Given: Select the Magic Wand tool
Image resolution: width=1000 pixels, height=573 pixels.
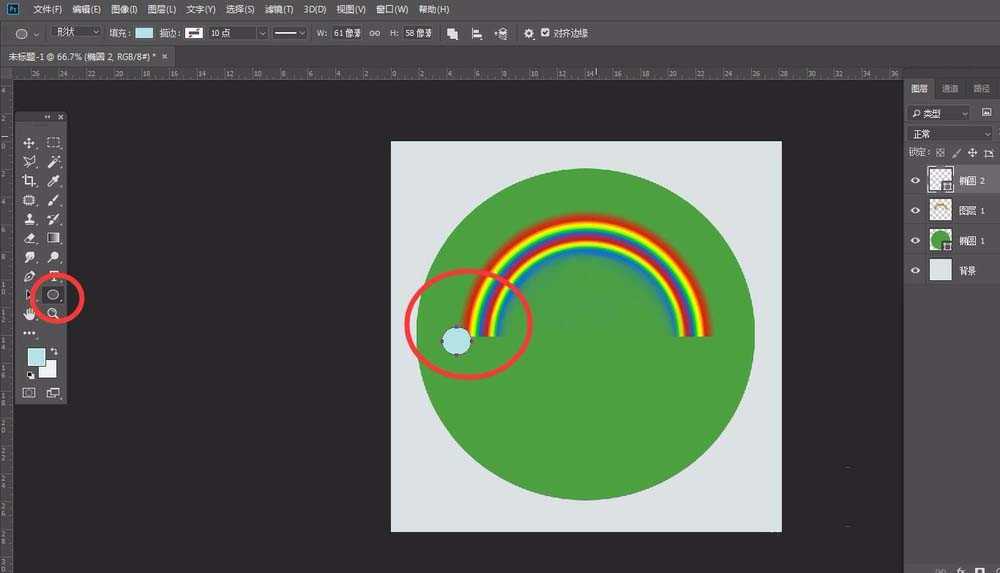Looking at the screenshot, I should tap(54, 162).
